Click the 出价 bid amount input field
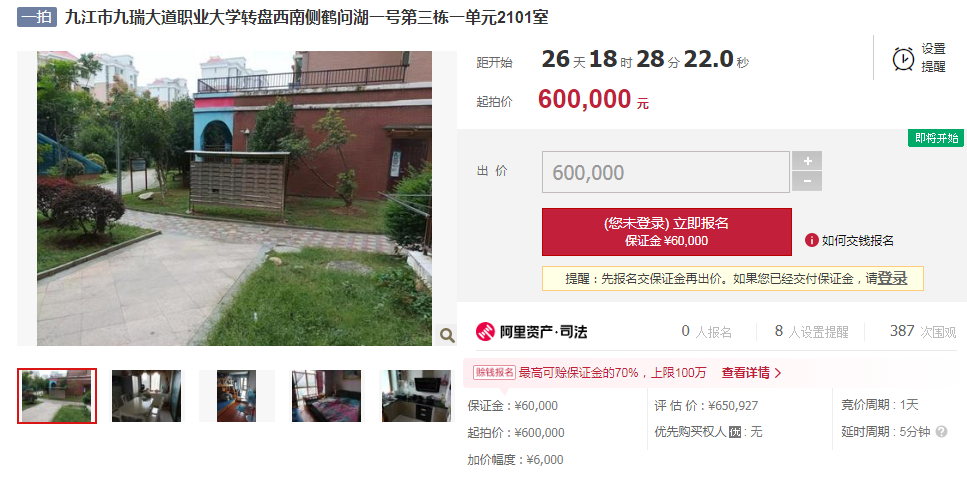This screenshot has width=967, height=488. (666, 172)
